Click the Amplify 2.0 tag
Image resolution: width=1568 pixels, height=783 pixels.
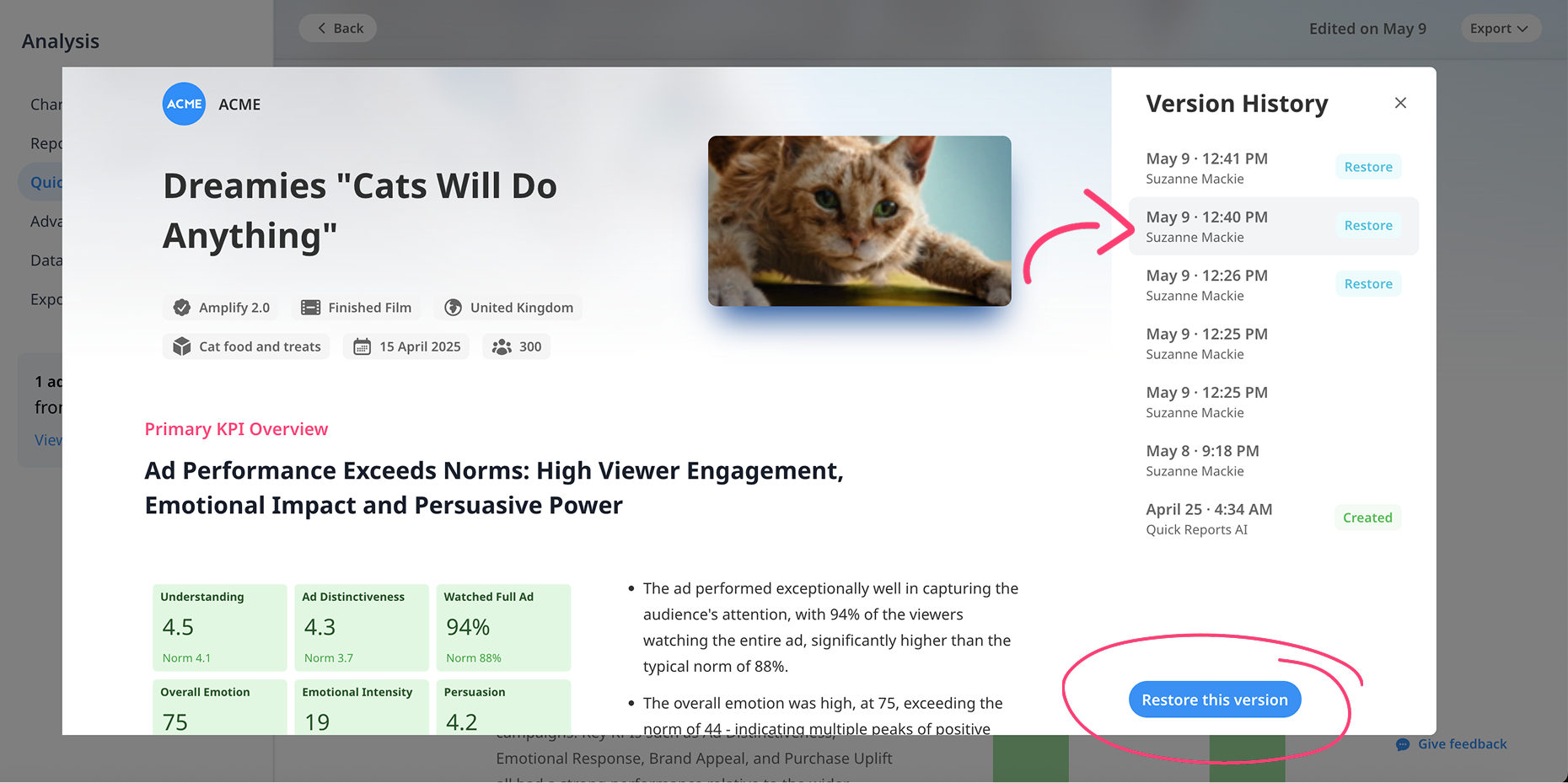click(x=221, y=308)
